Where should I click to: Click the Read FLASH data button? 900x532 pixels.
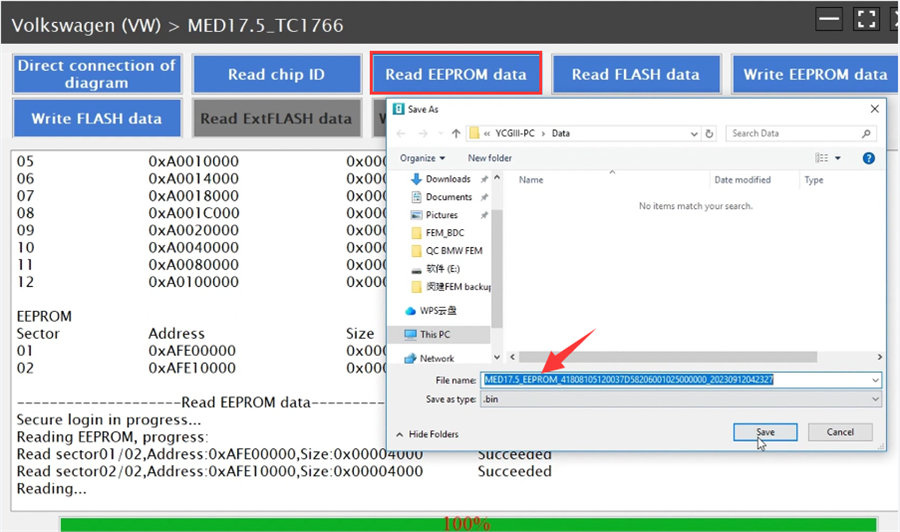[x=636, y=74]
